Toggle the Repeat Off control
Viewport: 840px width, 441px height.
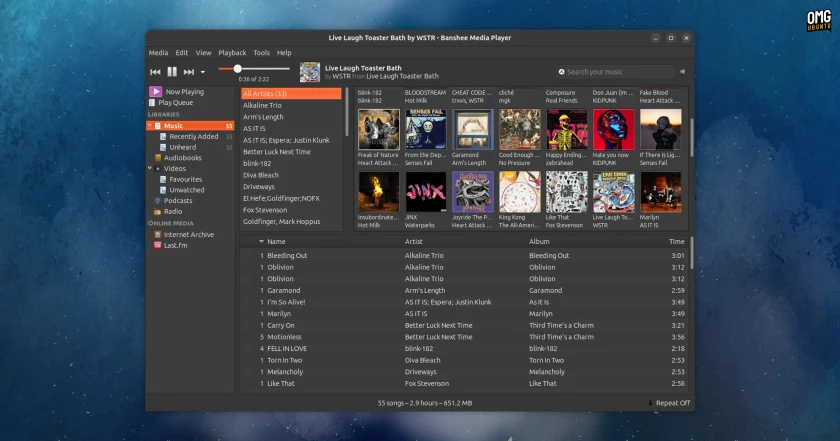[x=669, y=403]
